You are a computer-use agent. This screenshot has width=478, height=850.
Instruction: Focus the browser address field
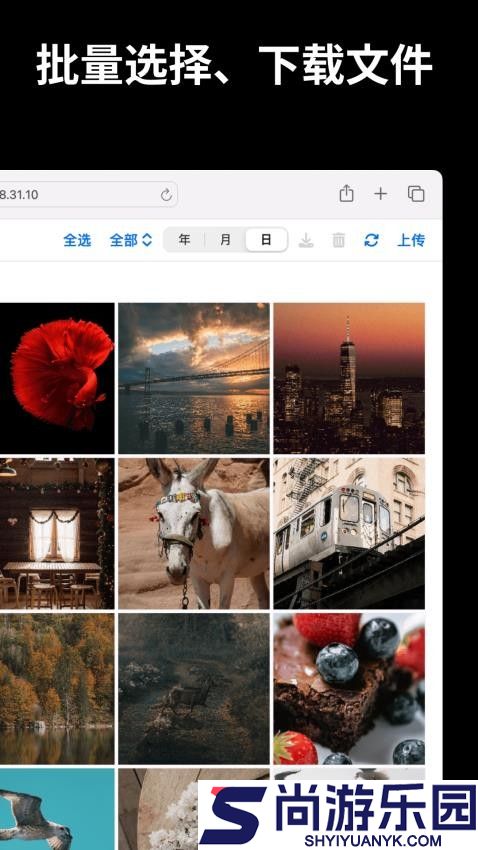coord(89,195)
